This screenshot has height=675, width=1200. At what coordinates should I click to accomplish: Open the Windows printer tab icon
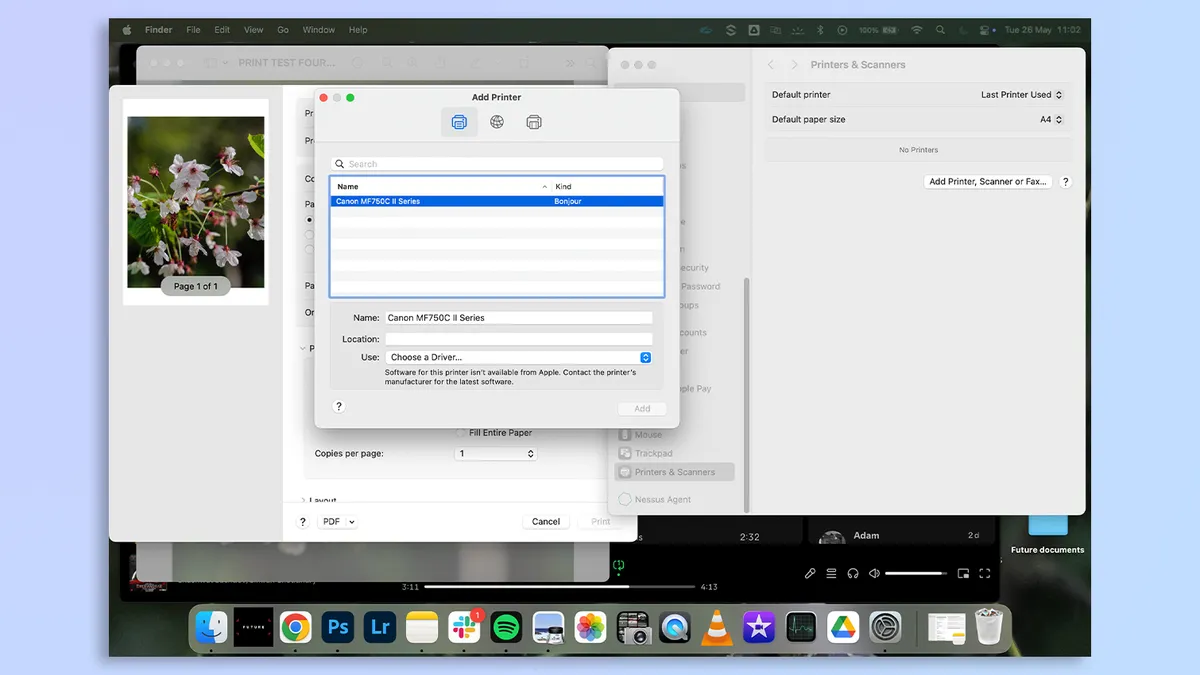click(534, 122)
